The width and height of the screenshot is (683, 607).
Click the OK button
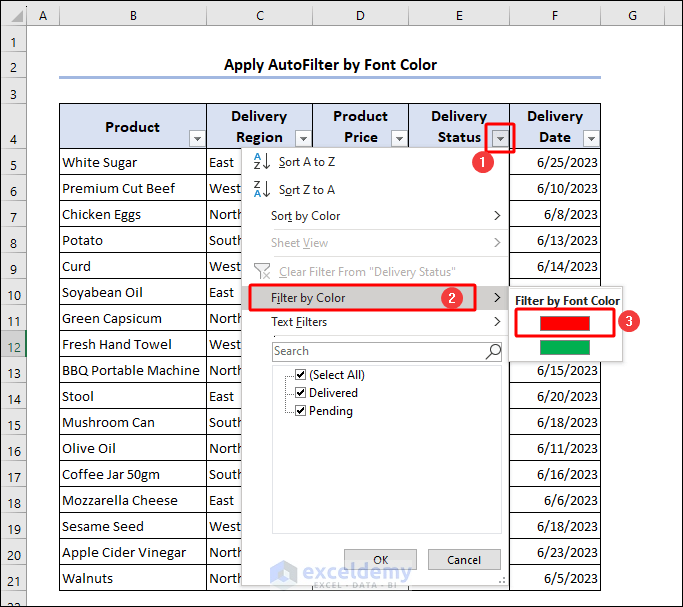tap(380, 560)
